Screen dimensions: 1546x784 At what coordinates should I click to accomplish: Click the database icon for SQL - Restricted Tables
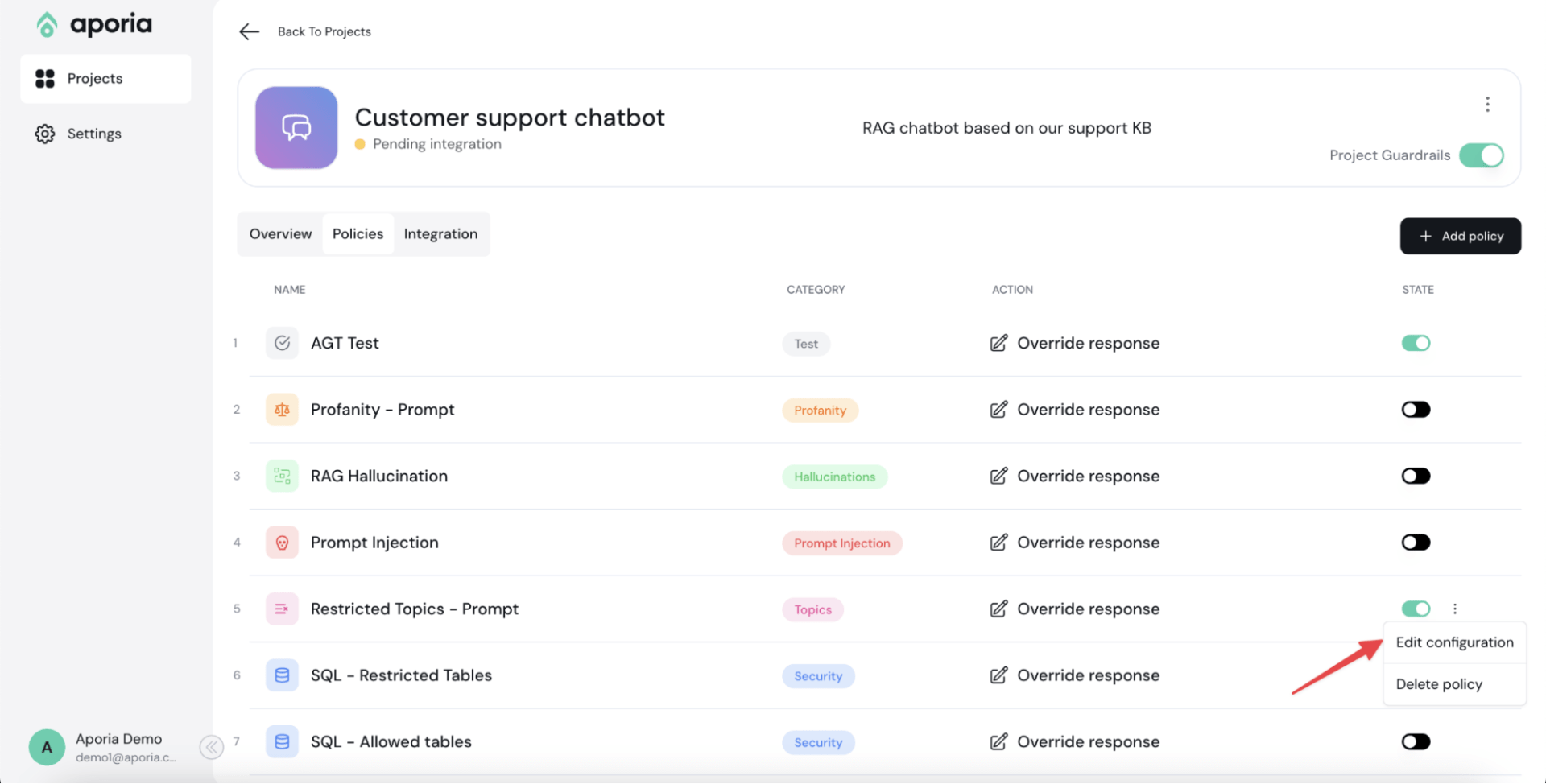coord(282,675)
